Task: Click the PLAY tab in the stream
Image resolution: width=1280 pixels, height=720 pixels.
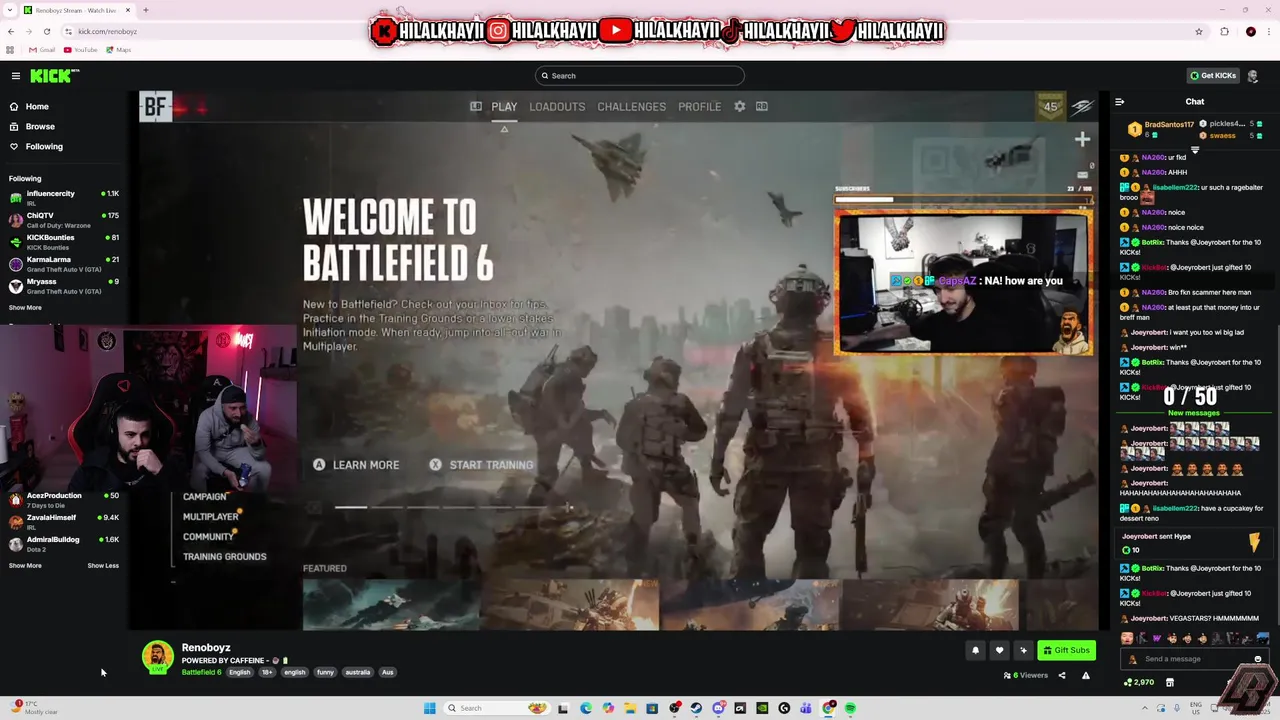Action: click(504, 107)
